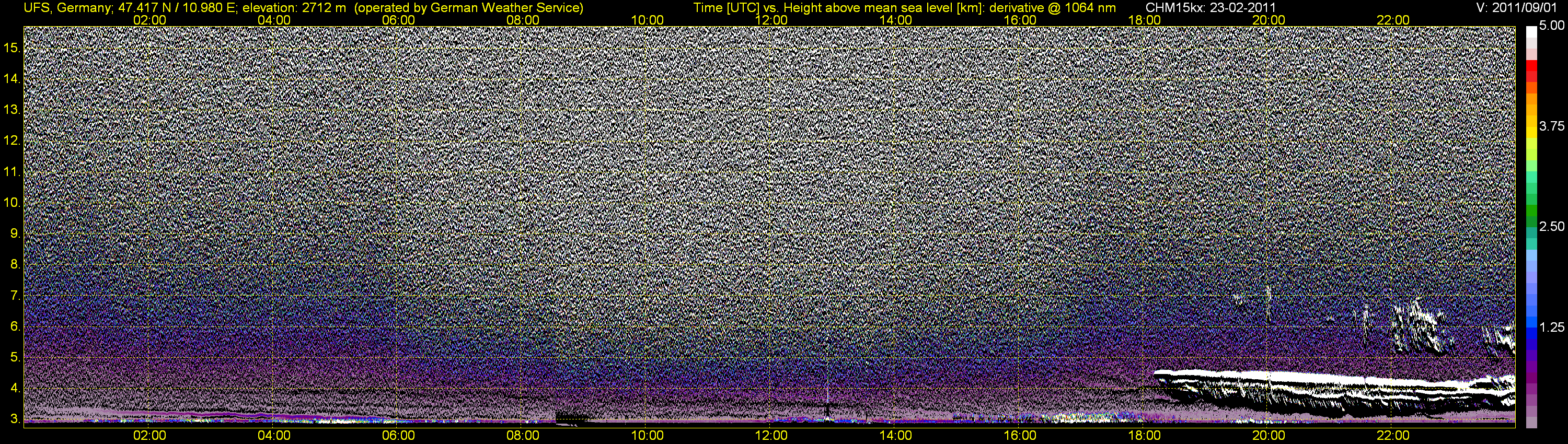Image resolution: width=1568 pixels, height=444 pixels.
Task: Click the 7. km height axis label
Action: (x=15, y=296)
